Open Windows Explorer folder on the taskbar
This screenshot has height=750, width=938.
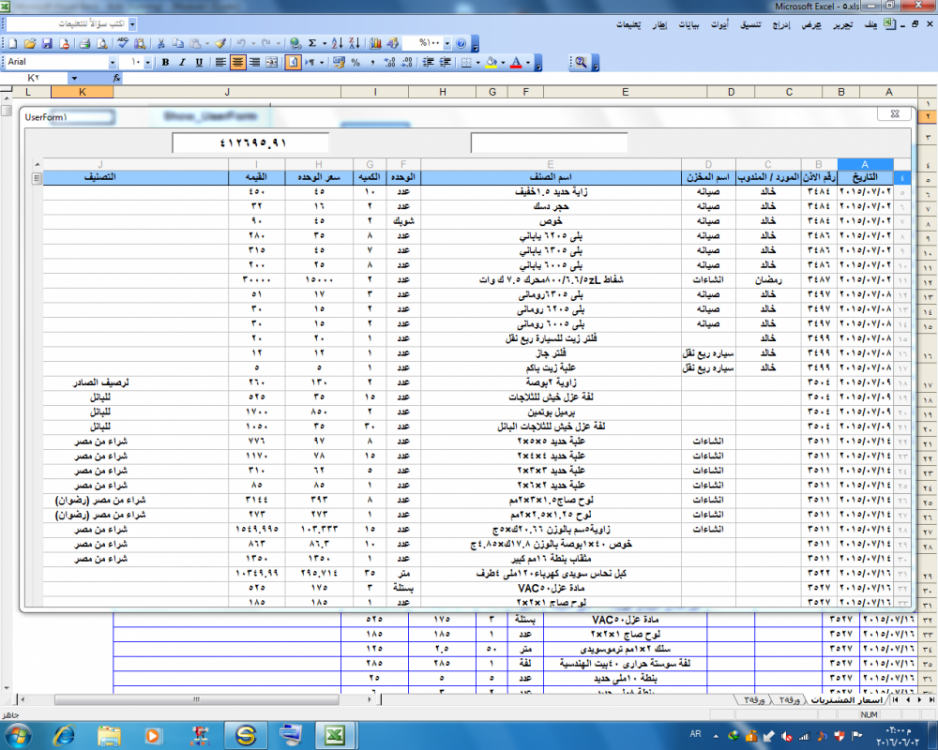[x=109, y=735]
